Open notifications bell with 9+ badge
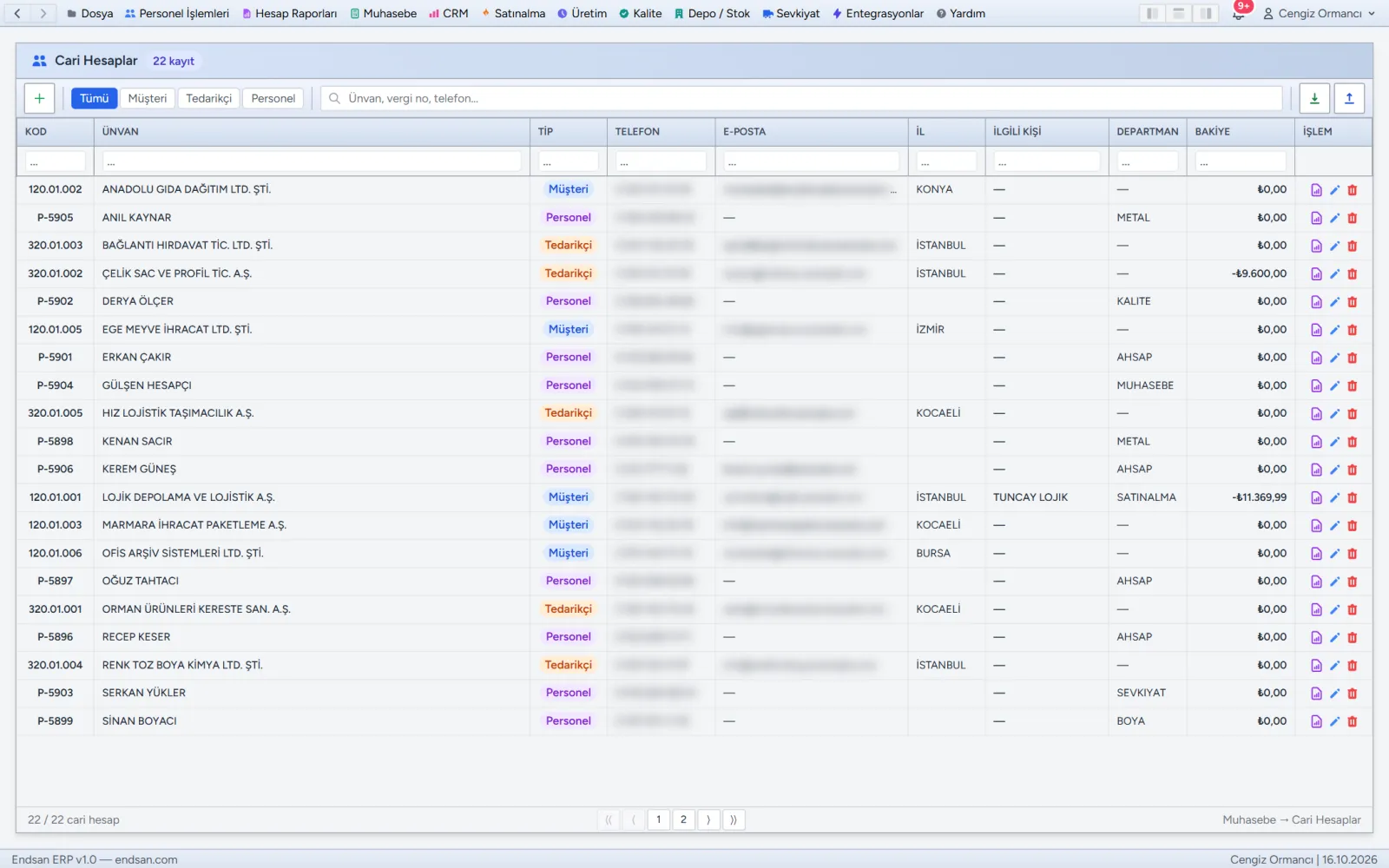 [x=1239, y=13]
